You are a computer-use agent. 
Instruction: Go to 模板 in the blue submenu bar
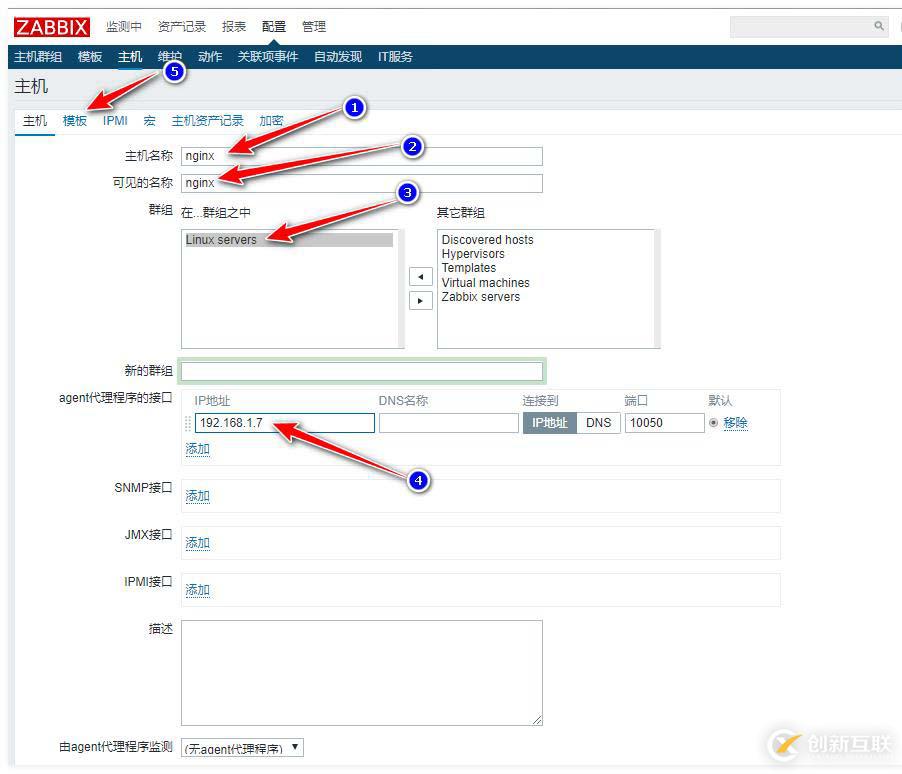(x=90, y=56)
